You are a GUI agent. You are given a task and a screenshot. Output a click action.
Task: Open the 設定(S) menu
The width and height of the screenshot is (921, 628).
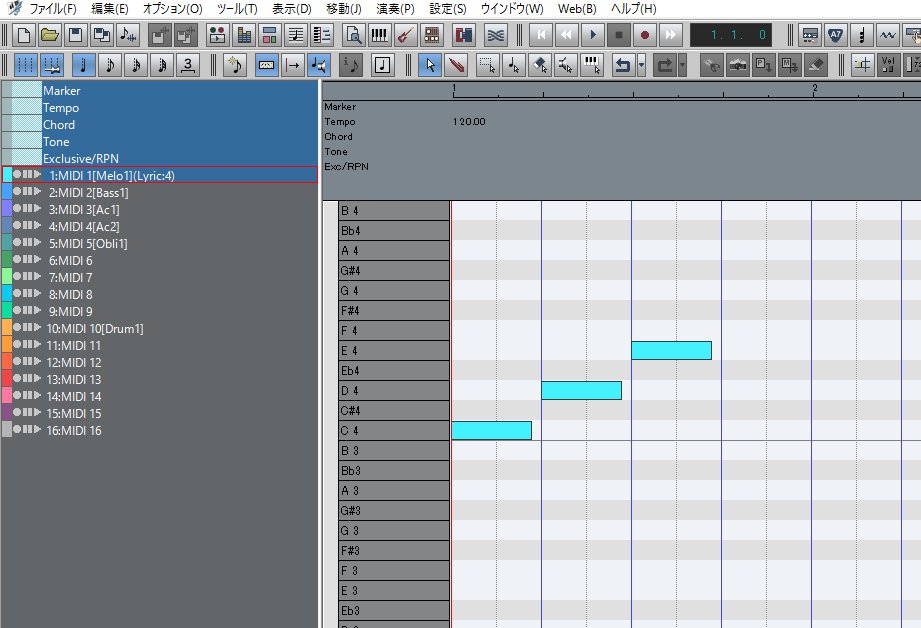(x=448, y=9)
